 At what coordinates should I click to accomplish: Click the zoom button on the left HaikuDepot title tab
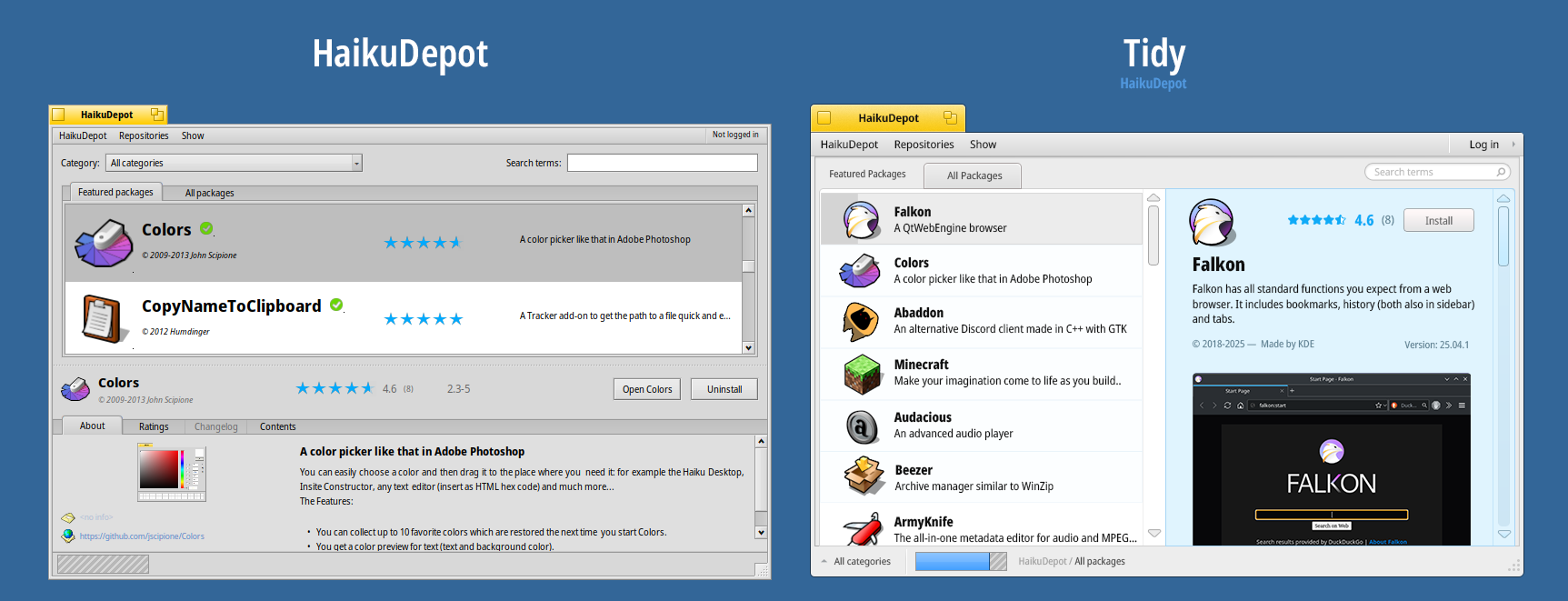(x=157, y=115)
